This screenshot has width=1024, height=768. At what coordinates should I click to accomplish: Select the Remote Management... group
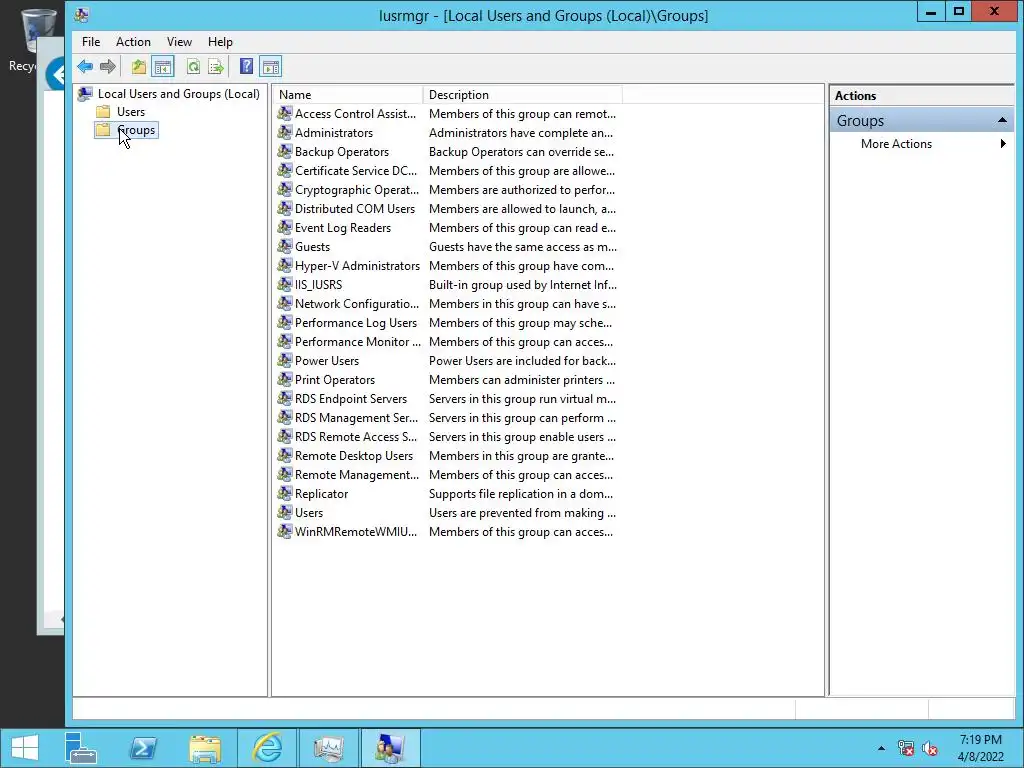coord(357,475)
